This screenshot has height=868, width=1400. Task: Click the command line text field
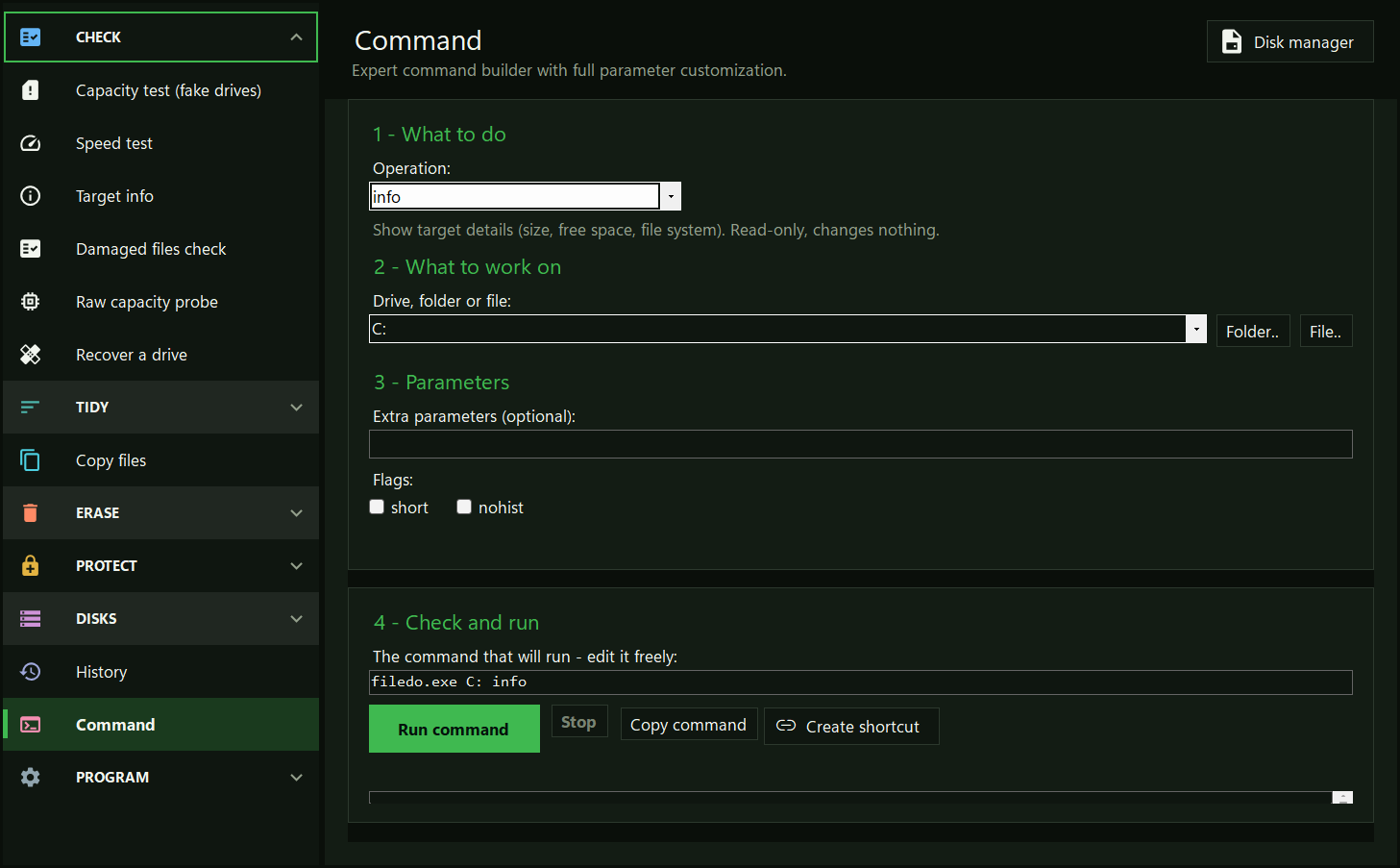point(861,682)
